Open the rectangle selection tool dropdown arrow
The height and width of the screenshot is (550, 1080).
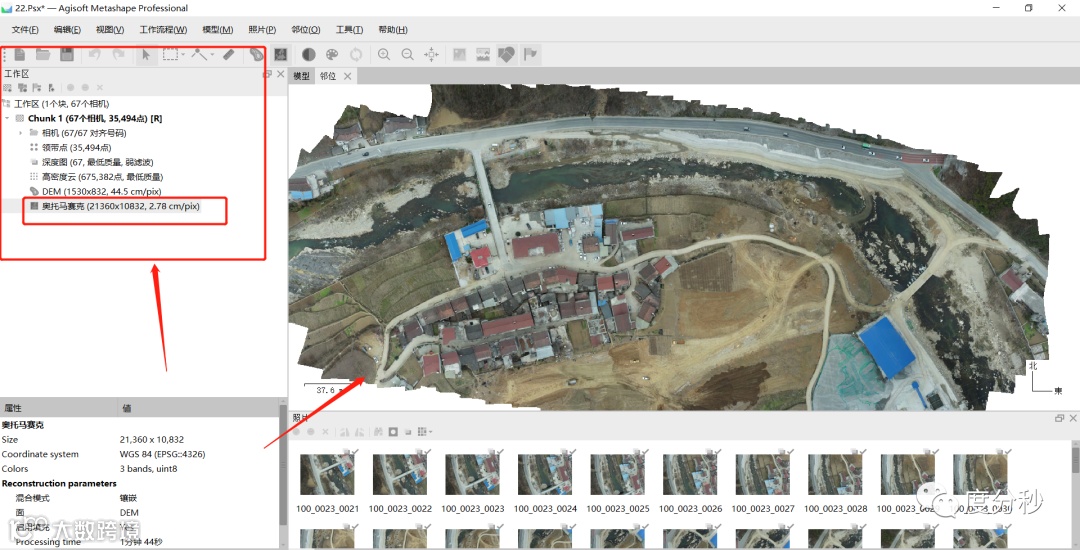point(183,54)
